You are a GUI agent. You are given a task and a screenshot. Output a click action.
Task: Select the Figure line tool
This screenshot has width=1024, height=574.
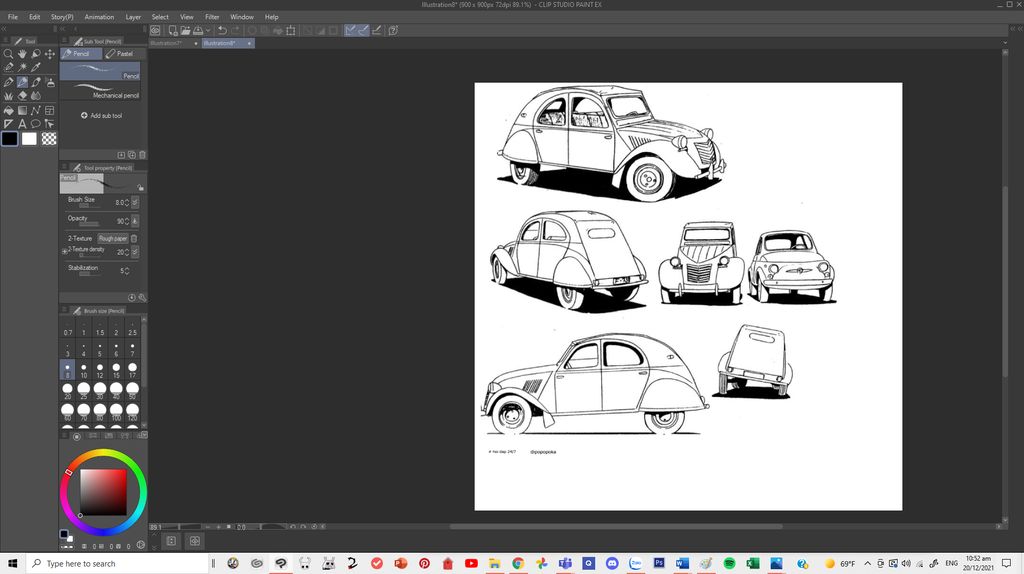tap(36, 110)
